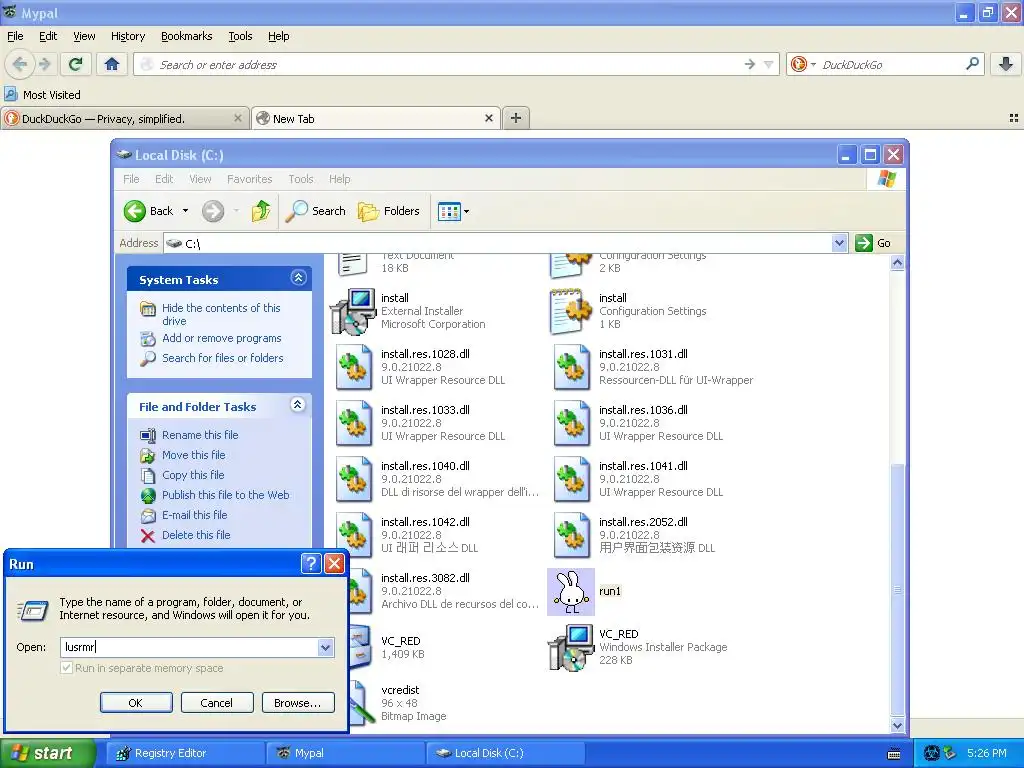Click Delete this file link
1024x768 pixels.
pyautogui.click(x=196, y=535)
